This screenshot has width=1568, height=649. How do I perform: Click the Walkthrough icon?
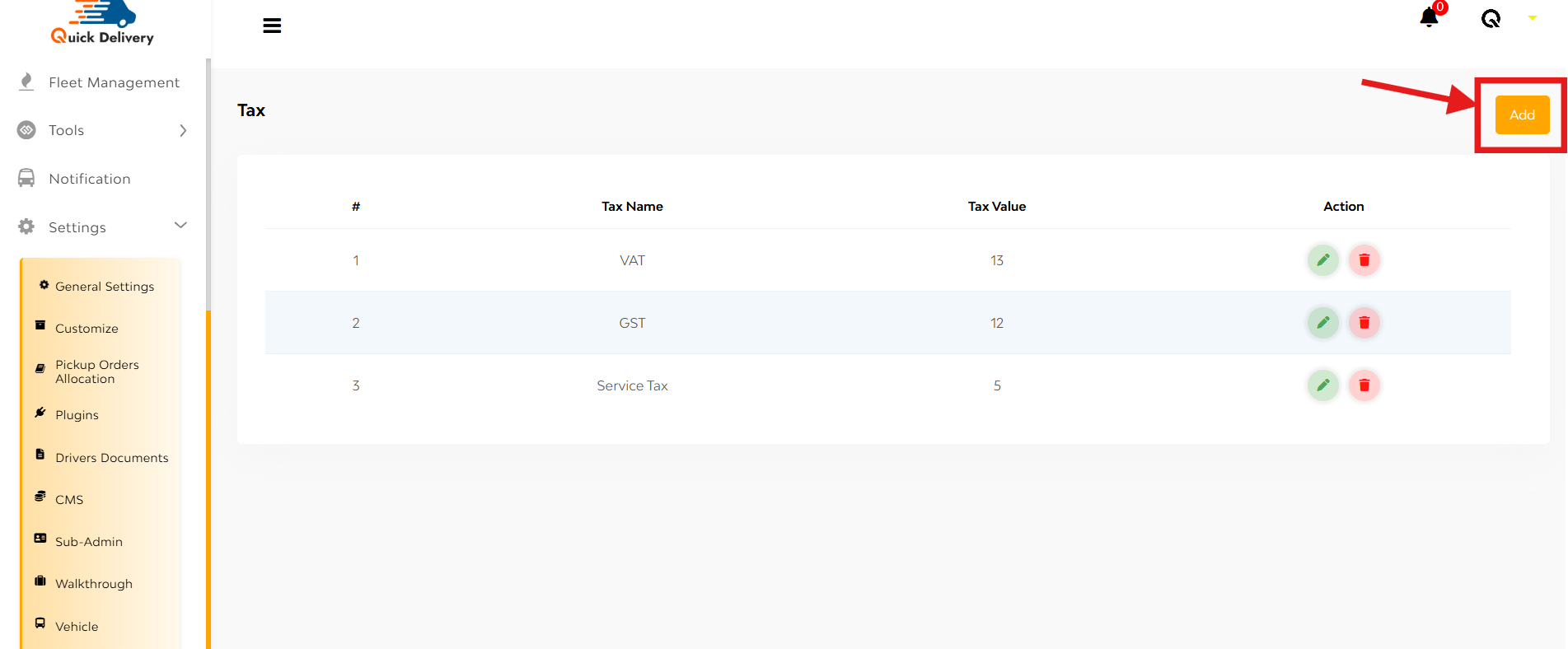click(40, 581)
